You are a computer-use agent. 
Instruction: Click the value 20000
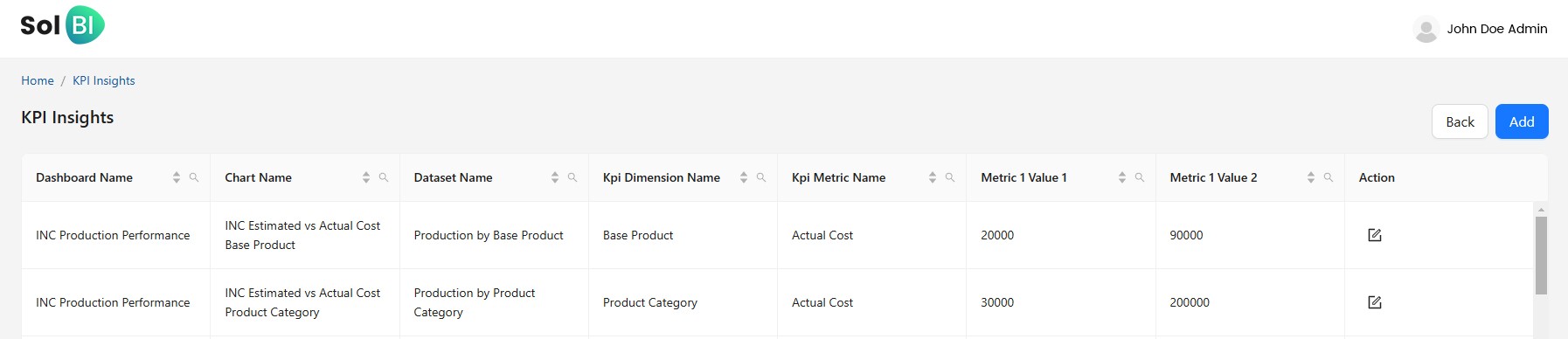(997, 235)
